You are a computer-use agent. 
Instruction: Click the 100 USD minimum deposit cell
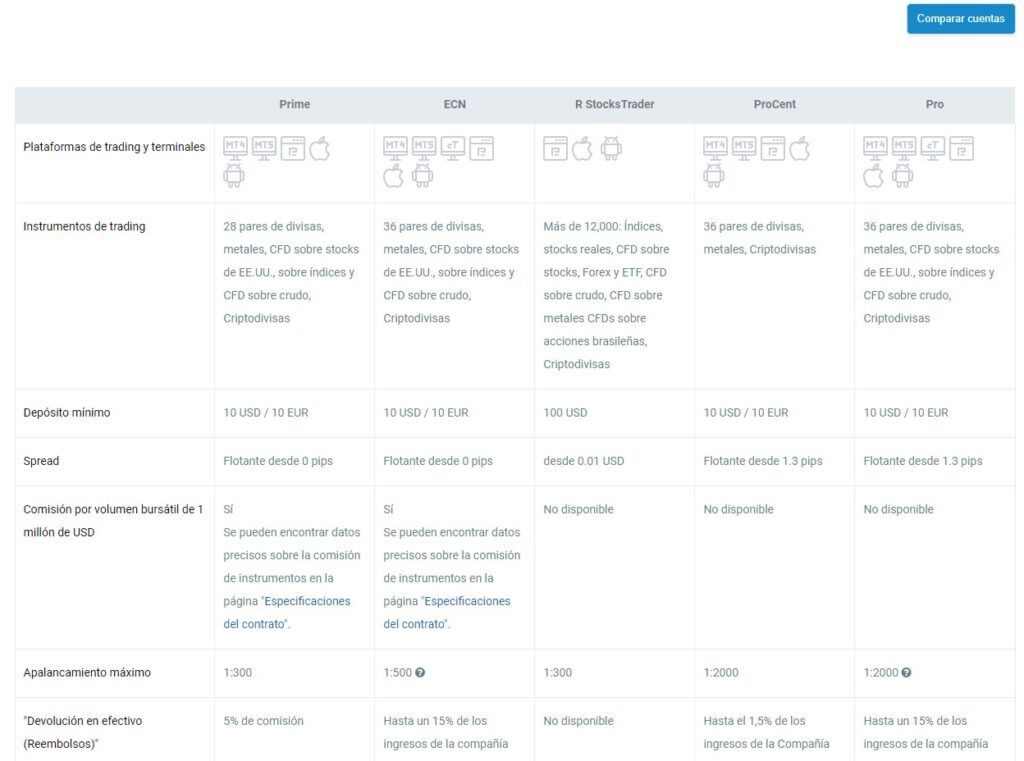566,413
